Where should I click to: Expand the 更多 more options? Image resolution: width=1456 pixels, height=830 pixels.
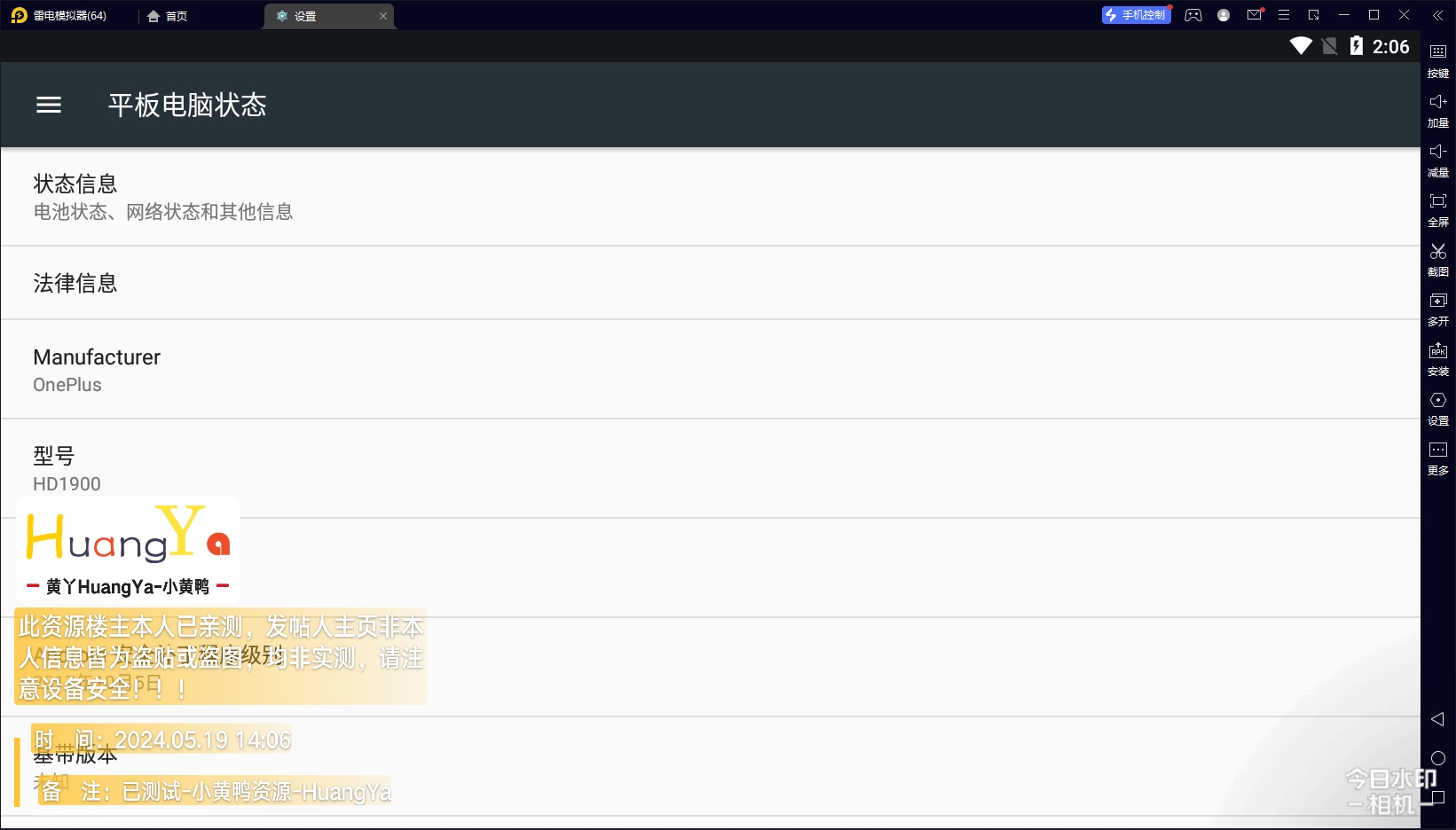[1437, 456]
